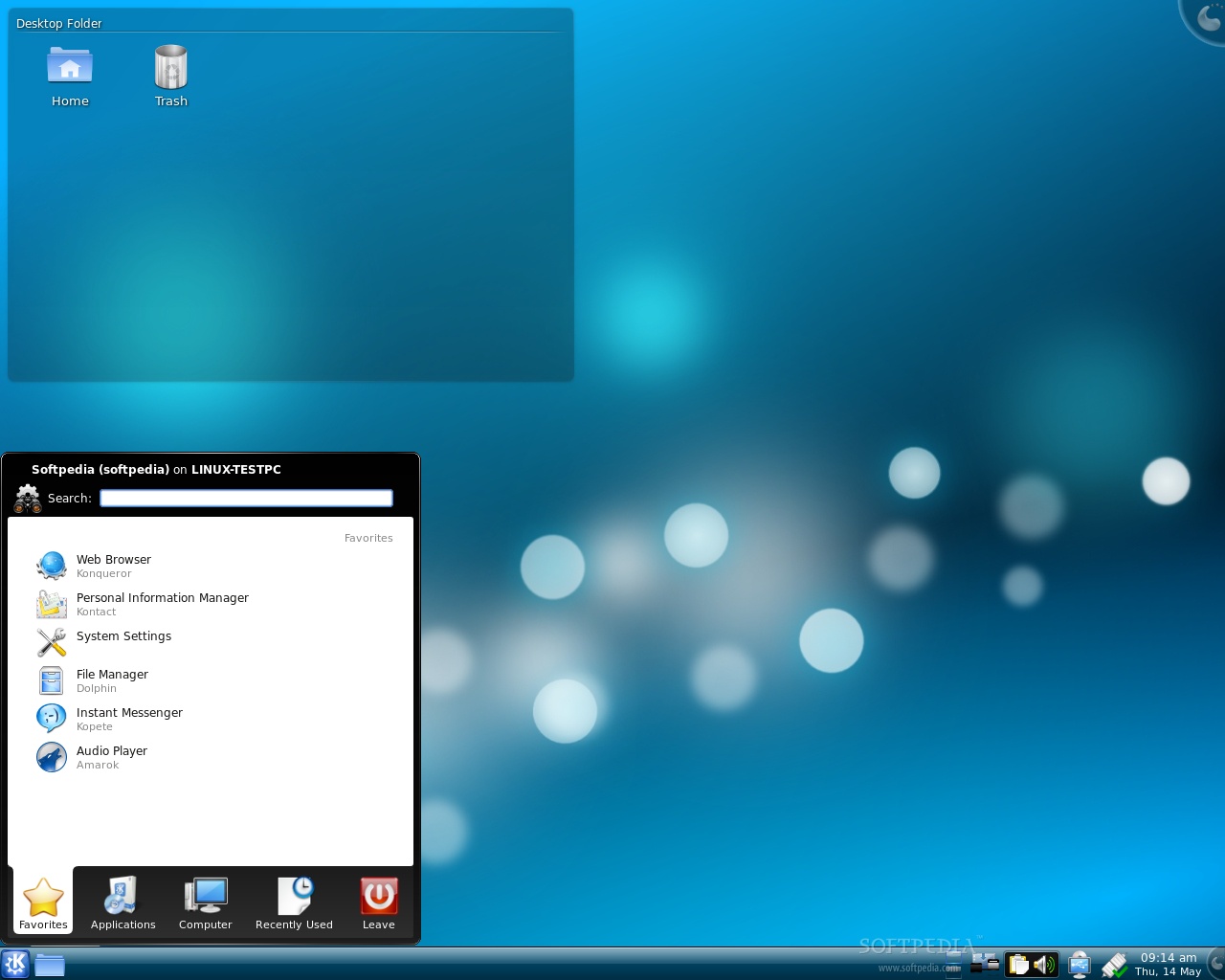Launch Kopete instant messenger
Screen dimensions: 1225x980
coord(129,719)
